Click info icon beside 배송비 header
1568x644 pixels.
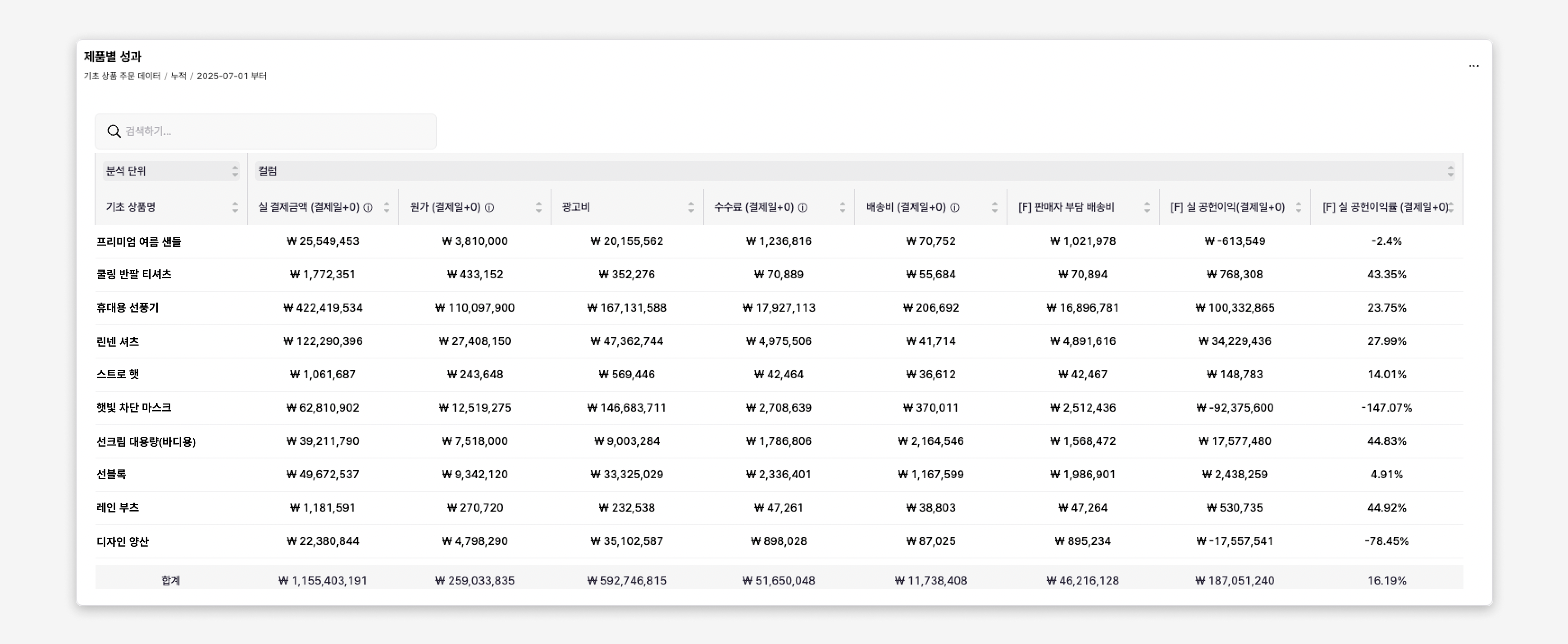click(954, 207)
